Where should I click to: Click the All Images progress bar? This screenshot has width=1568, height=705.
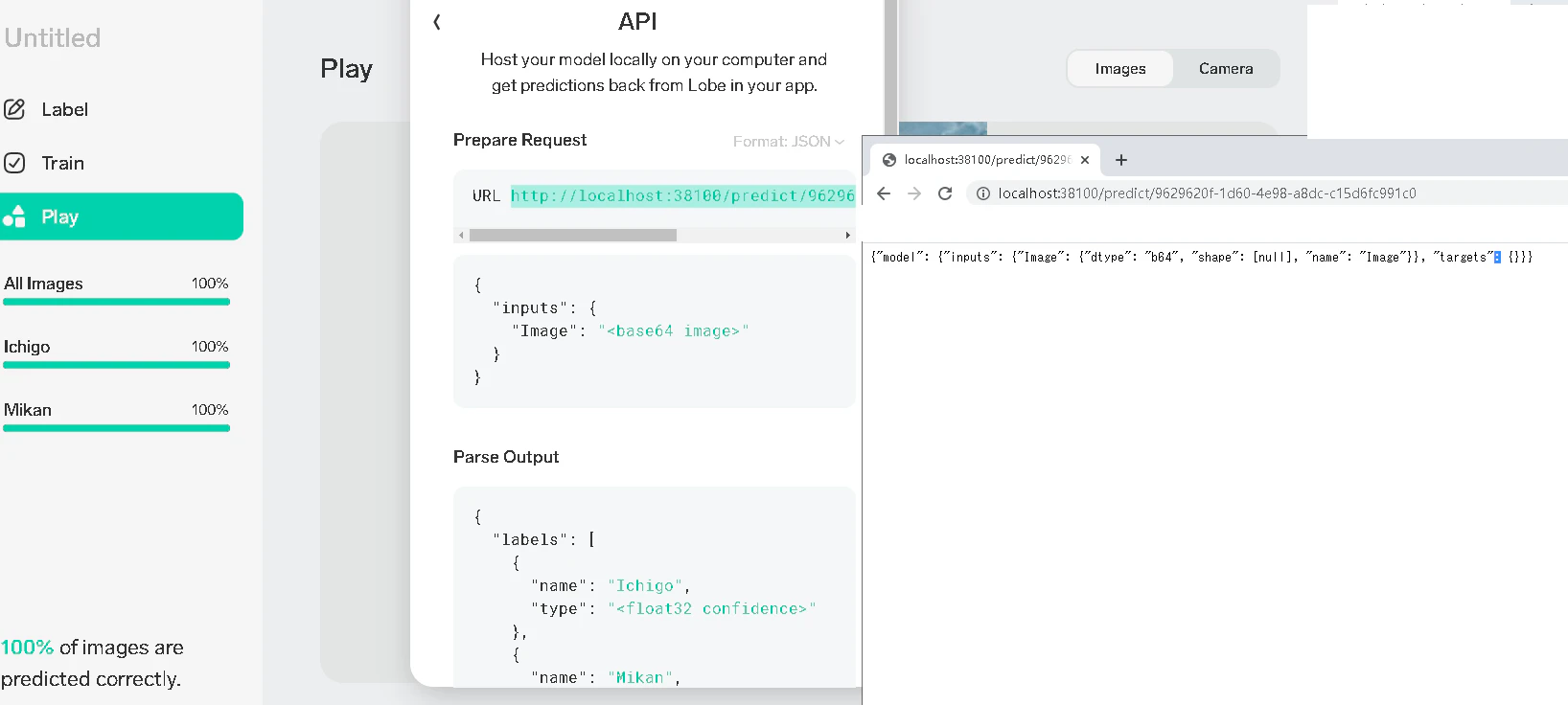click(116, 302)
